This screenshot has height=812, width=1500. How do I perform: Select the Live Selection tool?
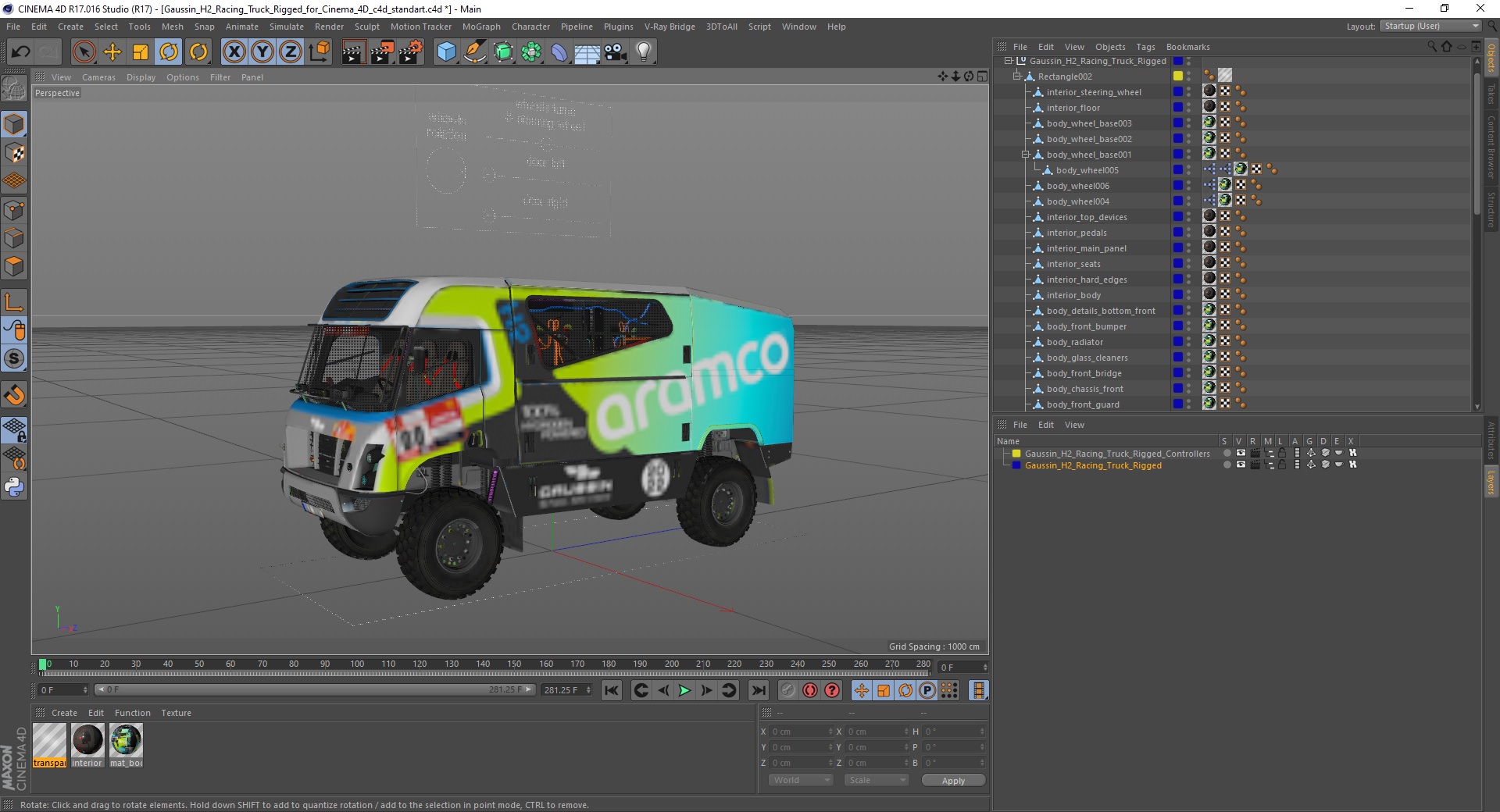click(x=84, y=52)
